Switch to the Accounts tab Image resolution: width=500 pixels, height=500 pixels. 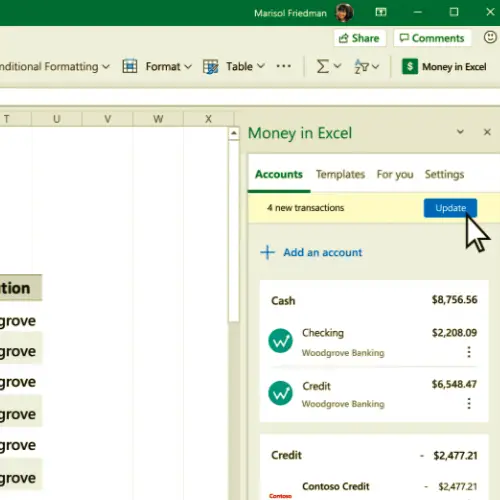[x=279, y=174]
